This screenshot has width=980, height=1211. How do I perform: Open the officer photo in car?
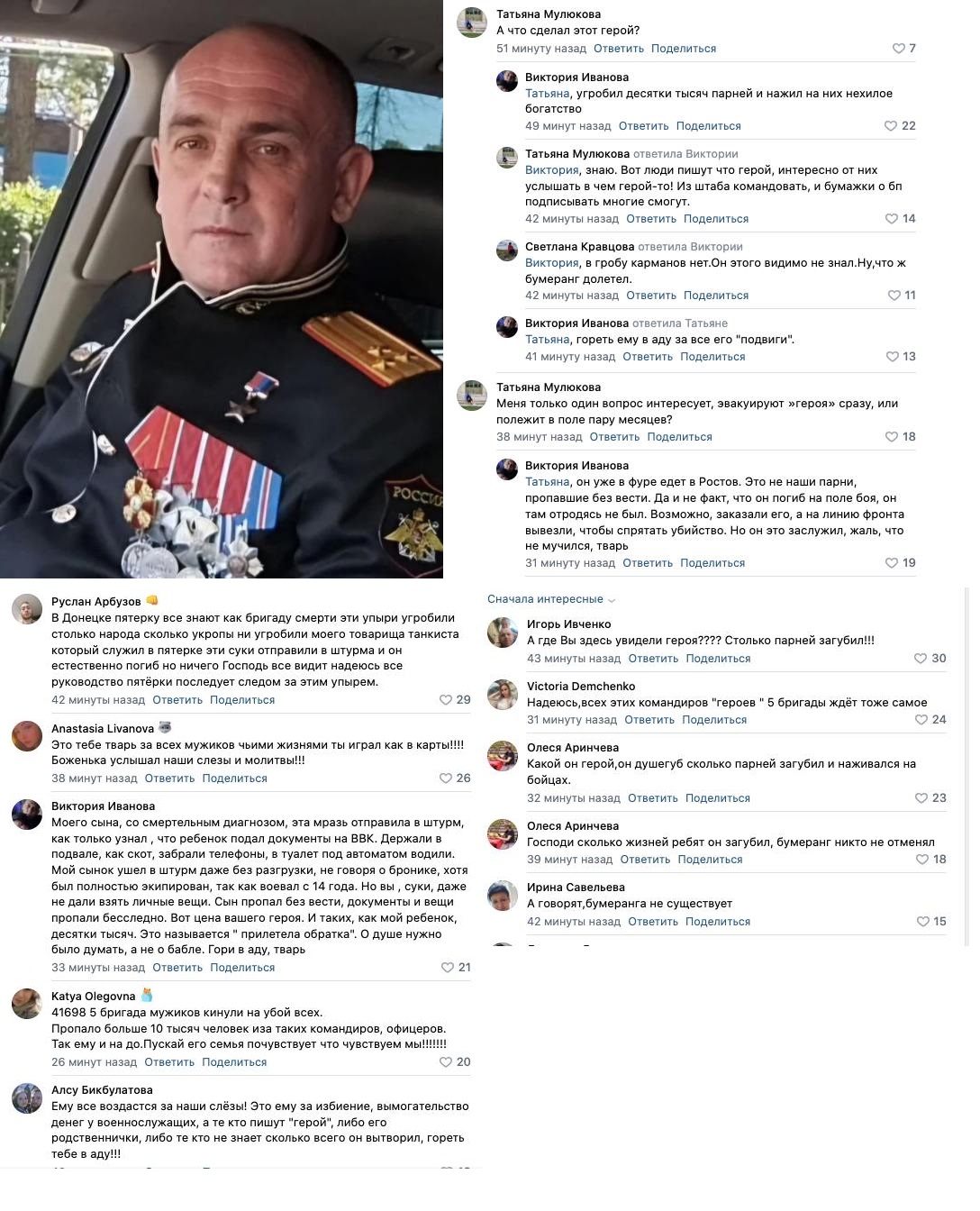(222, 289)
